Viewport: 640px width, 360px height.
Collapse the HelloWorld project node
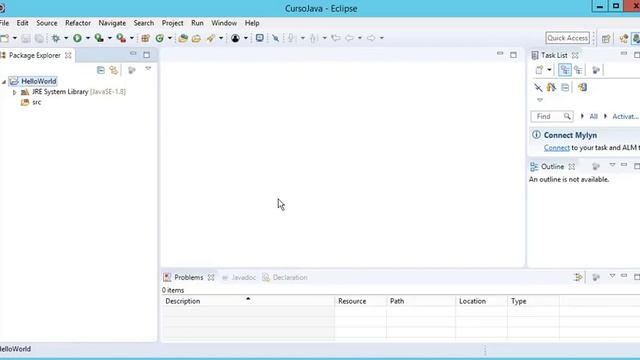click(4, 82)
